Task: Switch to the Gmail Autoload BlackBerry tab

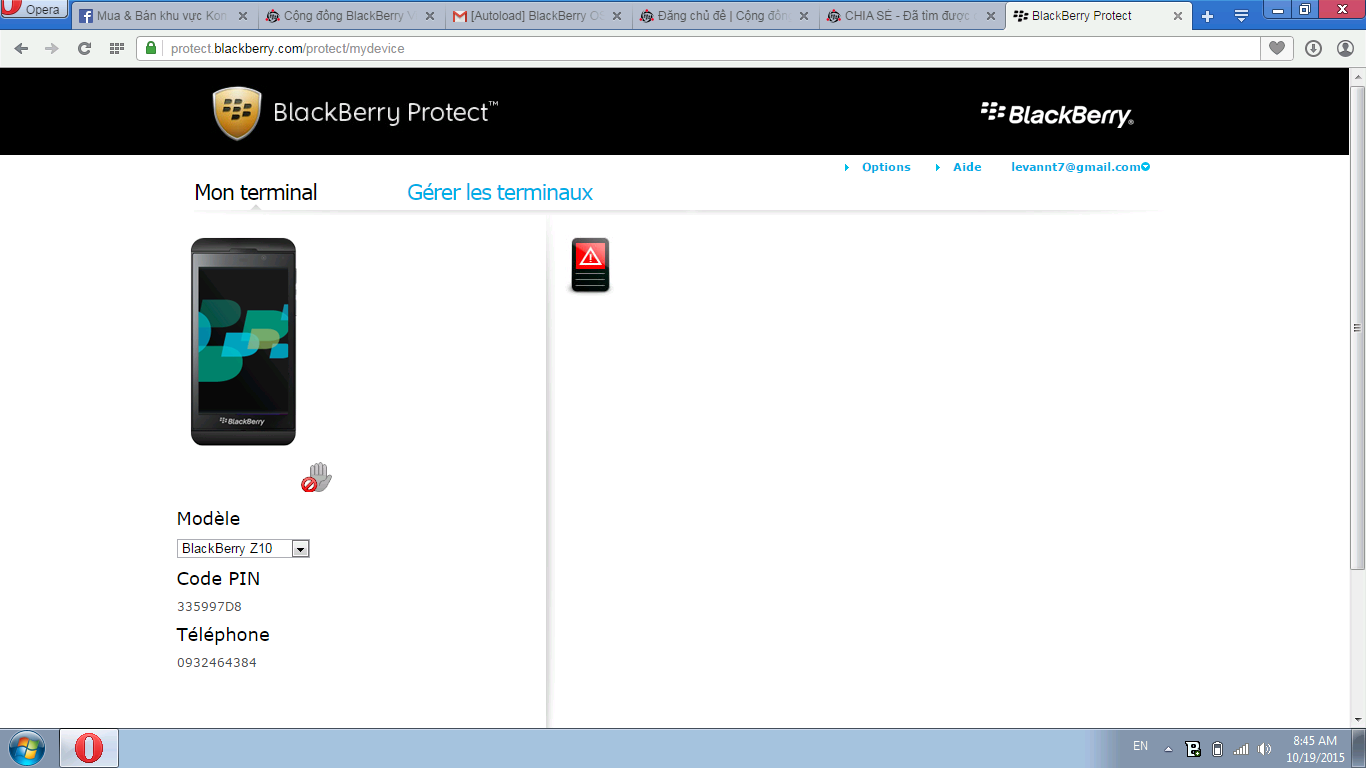Action: click(538, 16)
